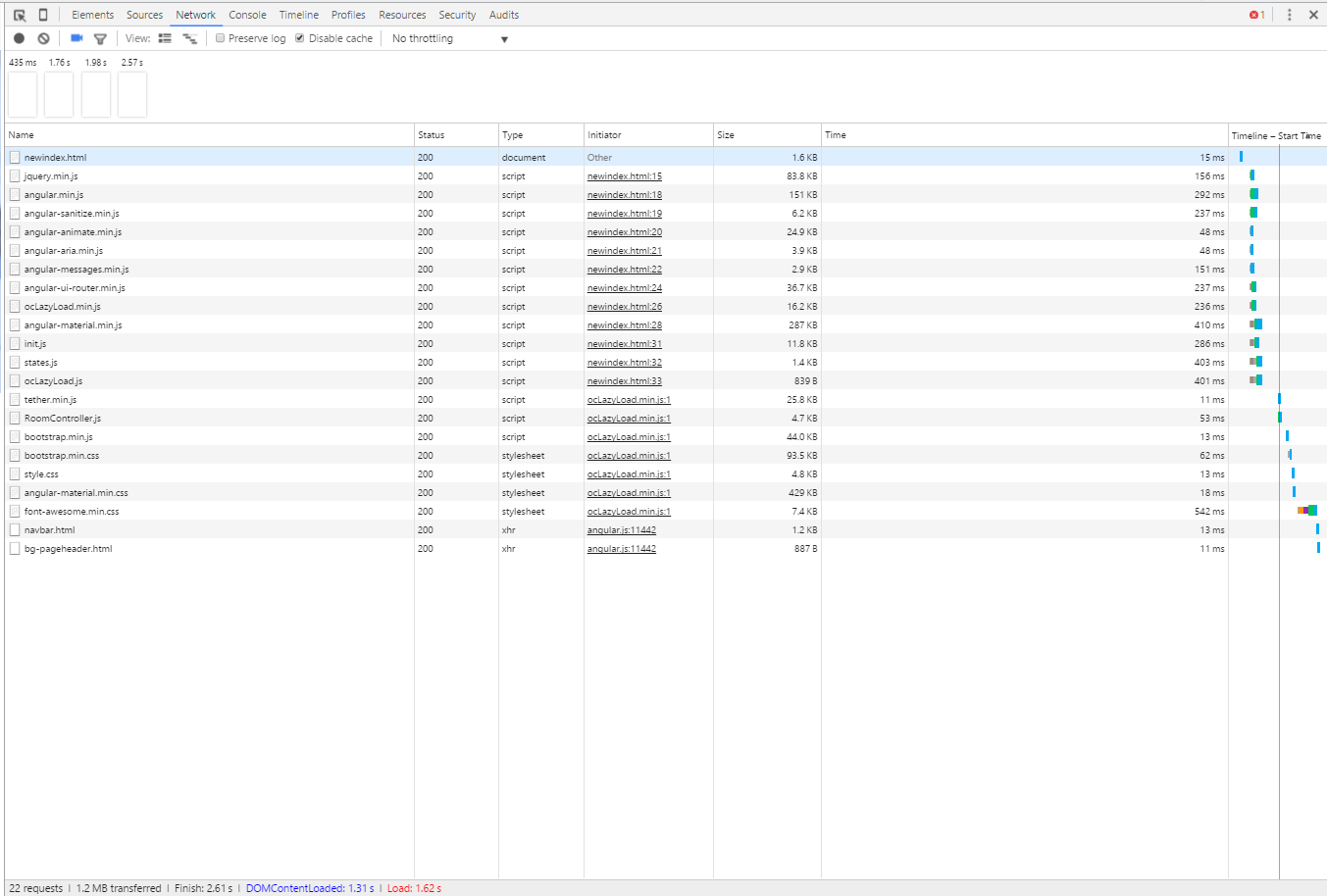The image size is (1327, 896).
Task: Switch to the Sources tab
Action: 144,15
